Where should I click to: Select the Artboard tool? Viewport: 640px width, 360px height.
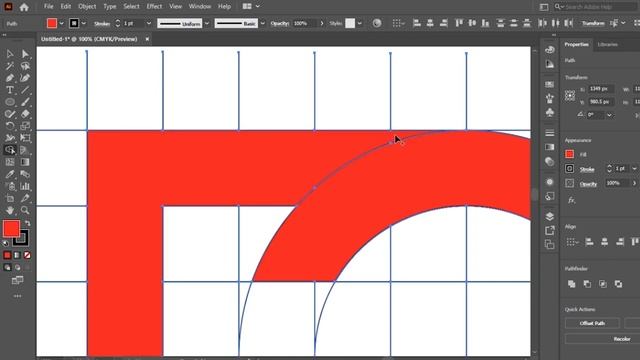10,198
